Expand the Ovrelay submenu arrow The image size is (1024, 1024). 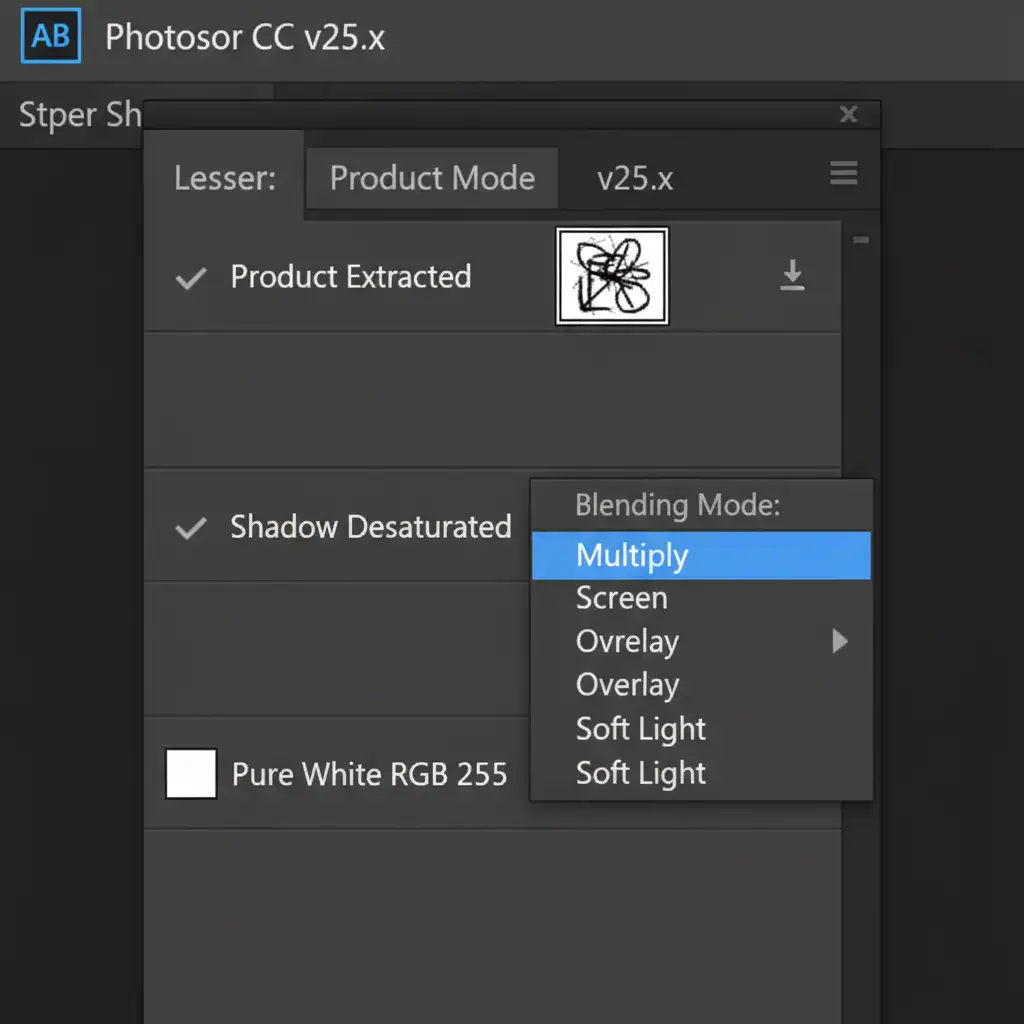840,641
